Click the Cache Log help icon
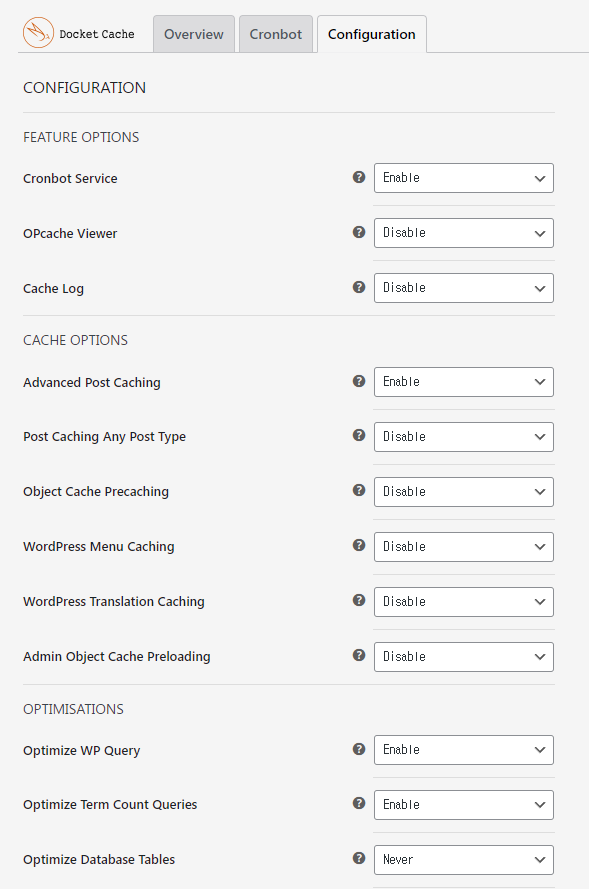Image resolution: width=589 pixels, height=889 pixels. (x=359, y=287)
